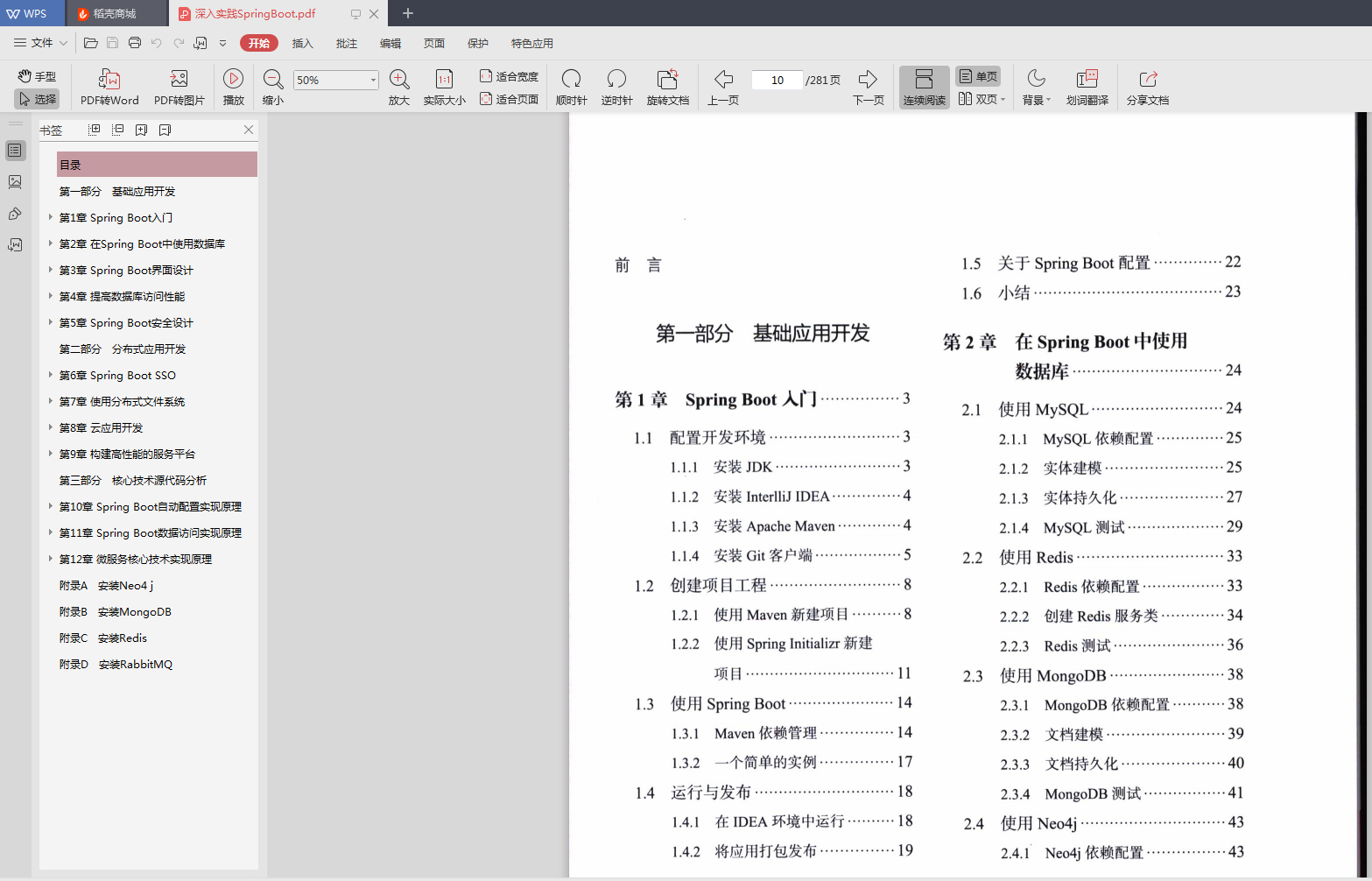Expand 第12章 微服务核心技术实现原理 bookmark

[51, 559]
